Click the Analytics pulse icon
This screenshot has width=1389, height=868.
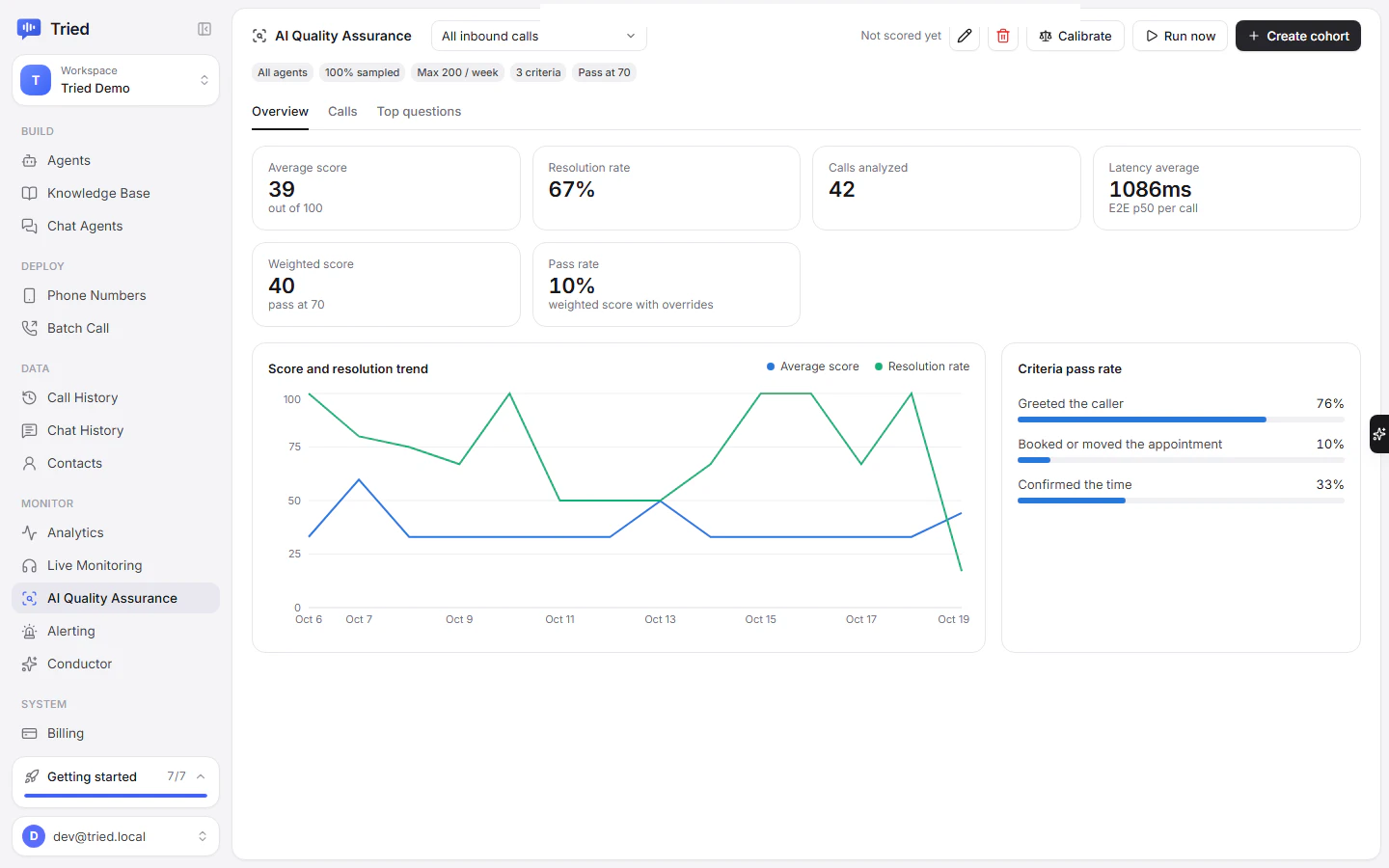point(30,532)
